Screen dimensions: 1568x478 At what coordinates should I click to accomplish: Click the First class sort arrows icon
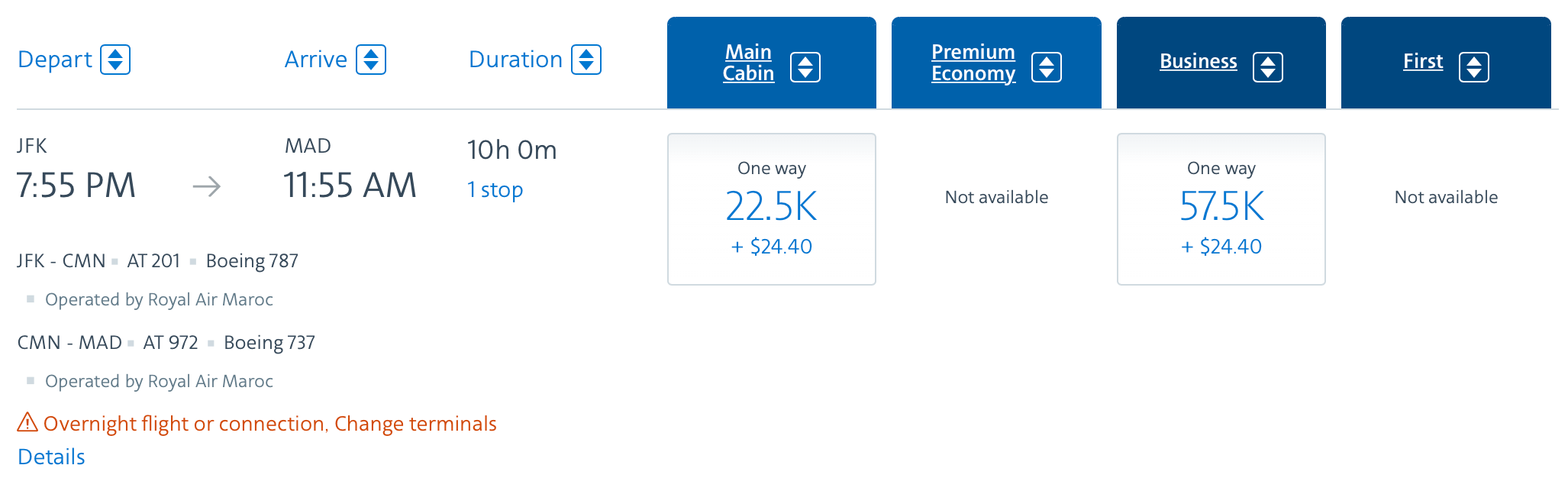pyautogui.click(x=1474, y=67)
